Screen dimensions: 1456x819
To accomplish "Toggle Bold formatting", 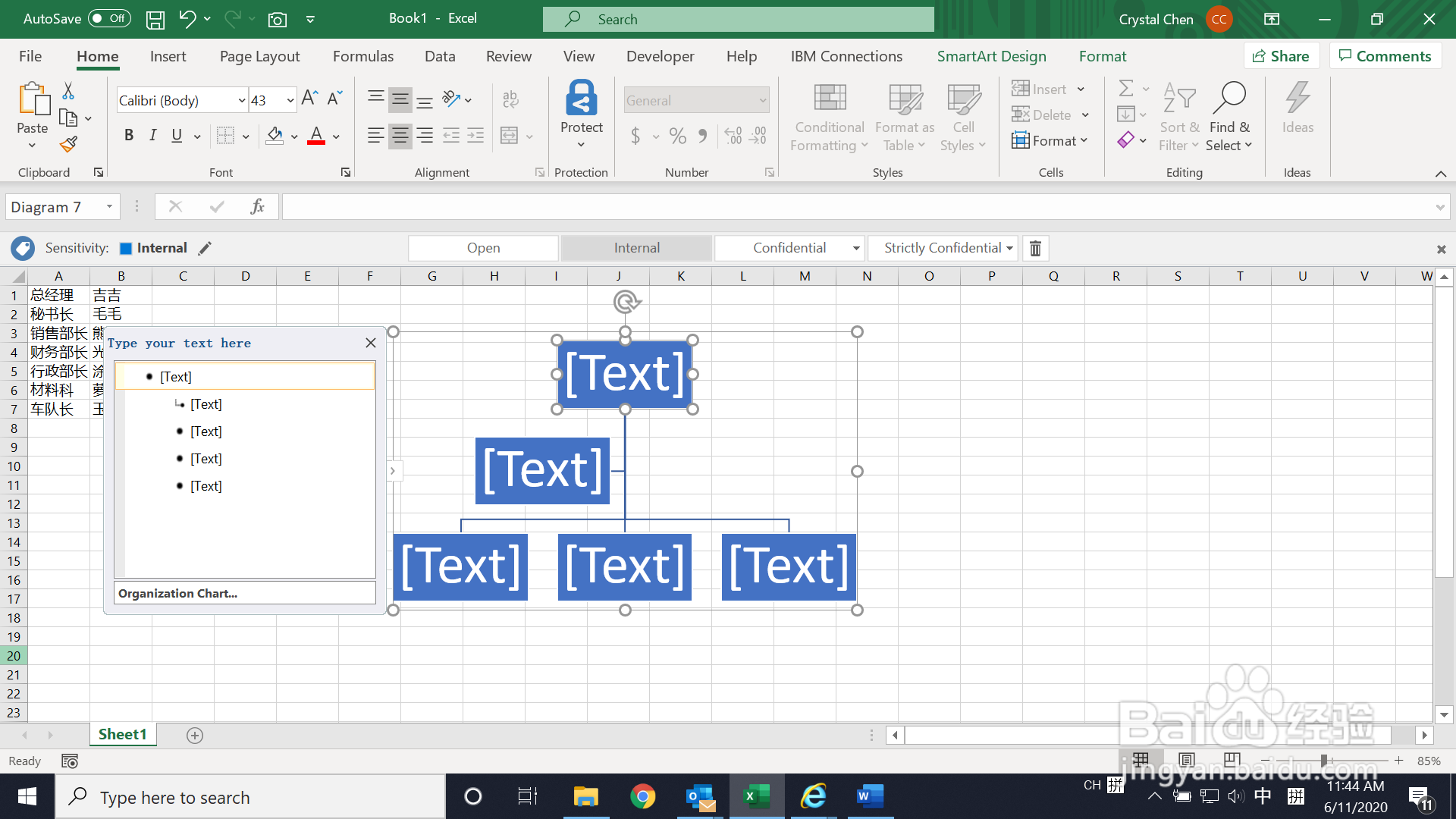I will [x=129, y=135].
